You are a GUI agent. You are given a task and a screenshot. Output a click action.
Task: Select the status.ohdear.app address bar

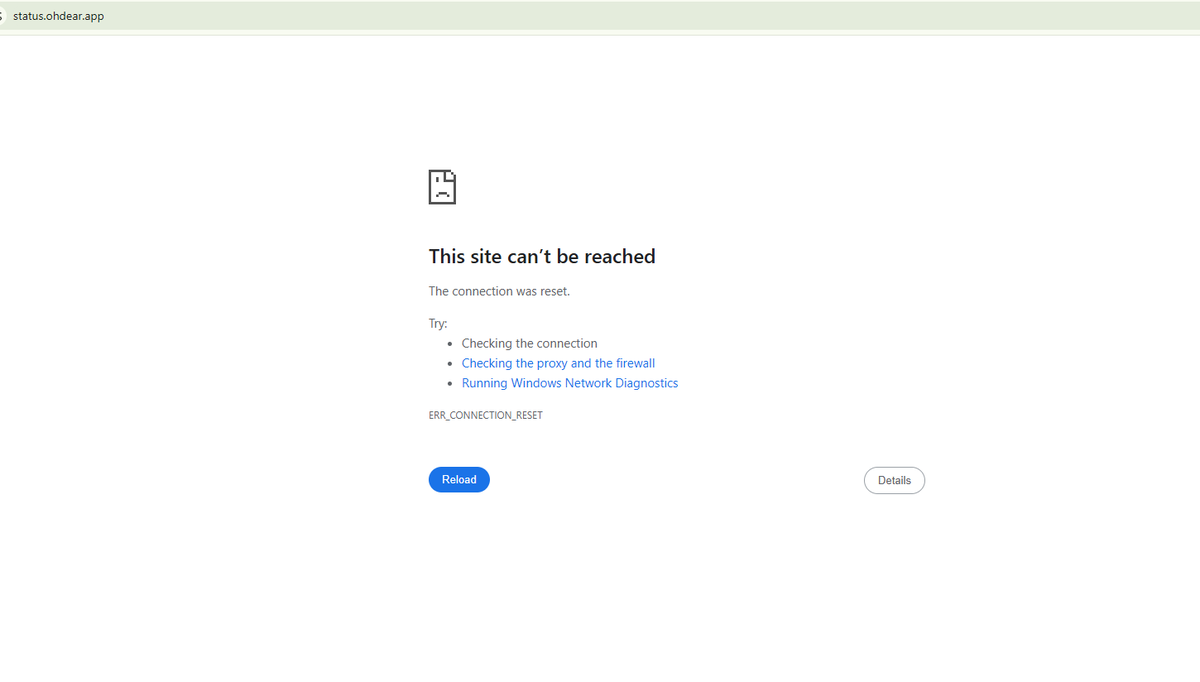point(600,16)
